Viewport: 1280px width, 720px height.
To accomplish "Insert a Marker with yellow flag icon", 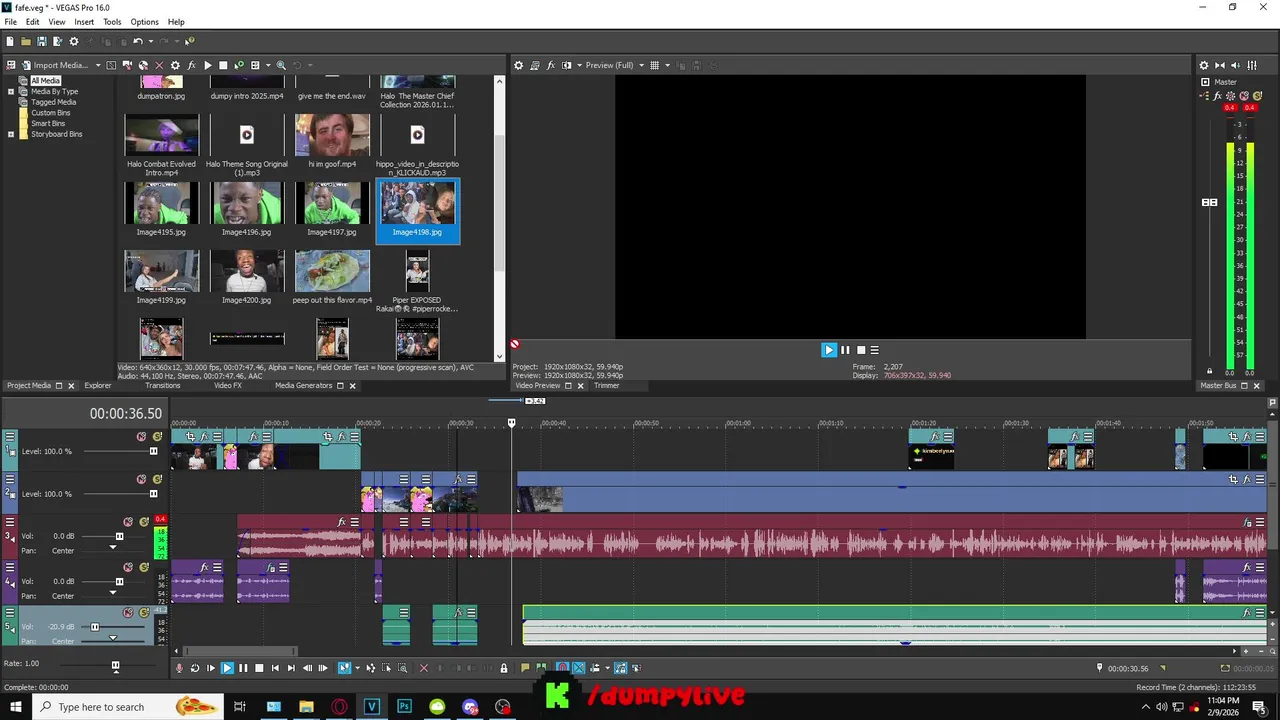I will point(525,668).
